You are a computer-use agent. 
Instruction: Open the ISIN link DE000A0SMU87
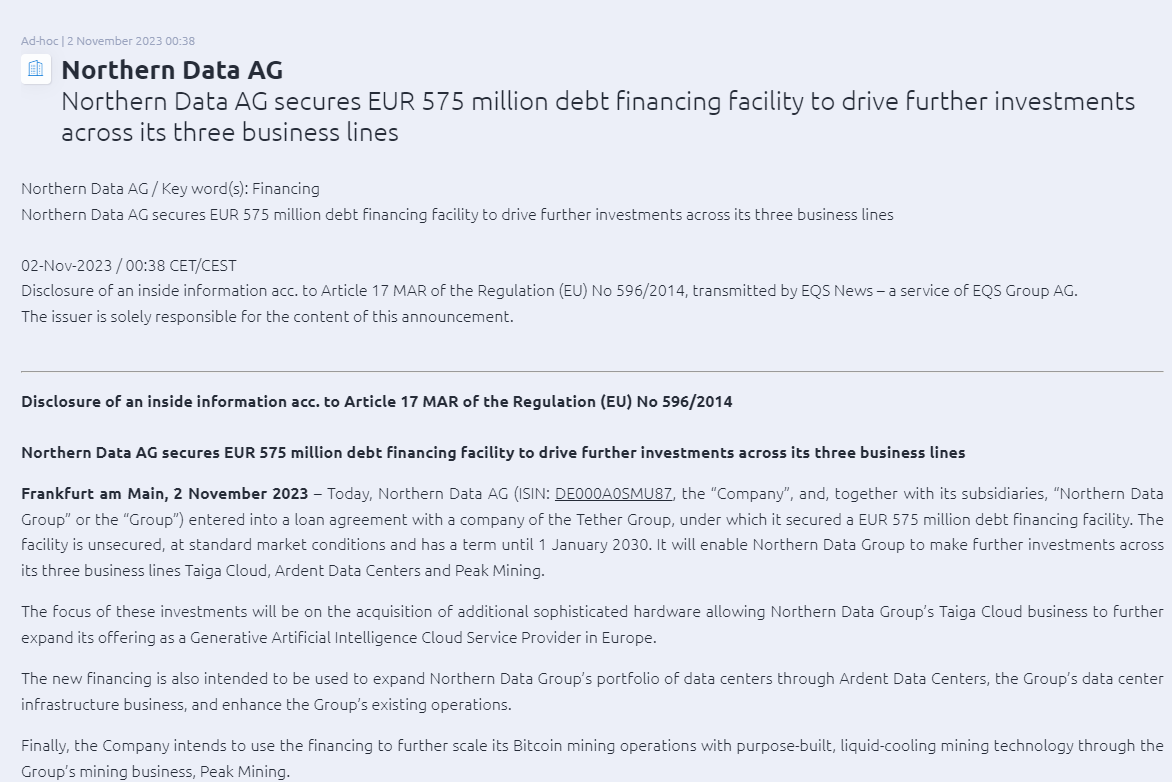[613, 493]
